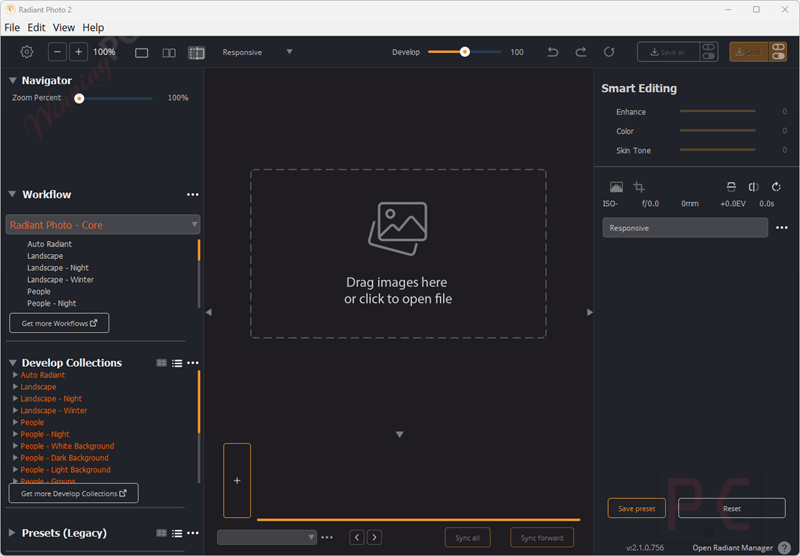Screen dimensions: 800x556
Task: Select the Crop tool
Action: click(639, 187)
